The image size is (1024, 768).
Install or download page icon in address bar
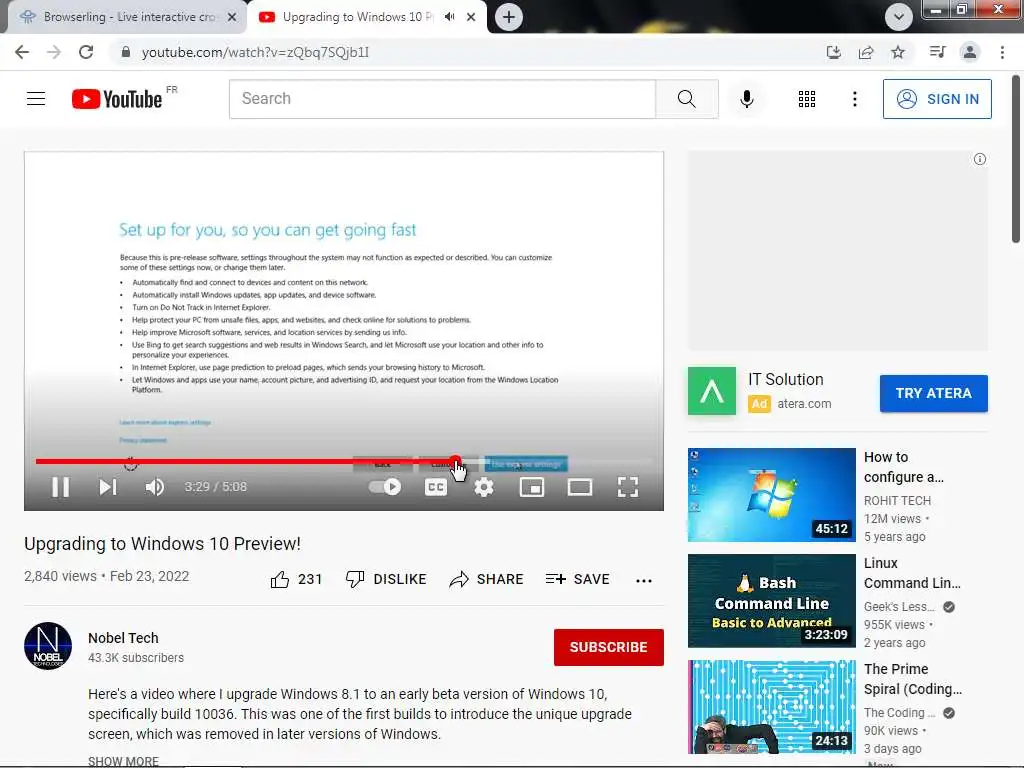[x=833, y=52]
